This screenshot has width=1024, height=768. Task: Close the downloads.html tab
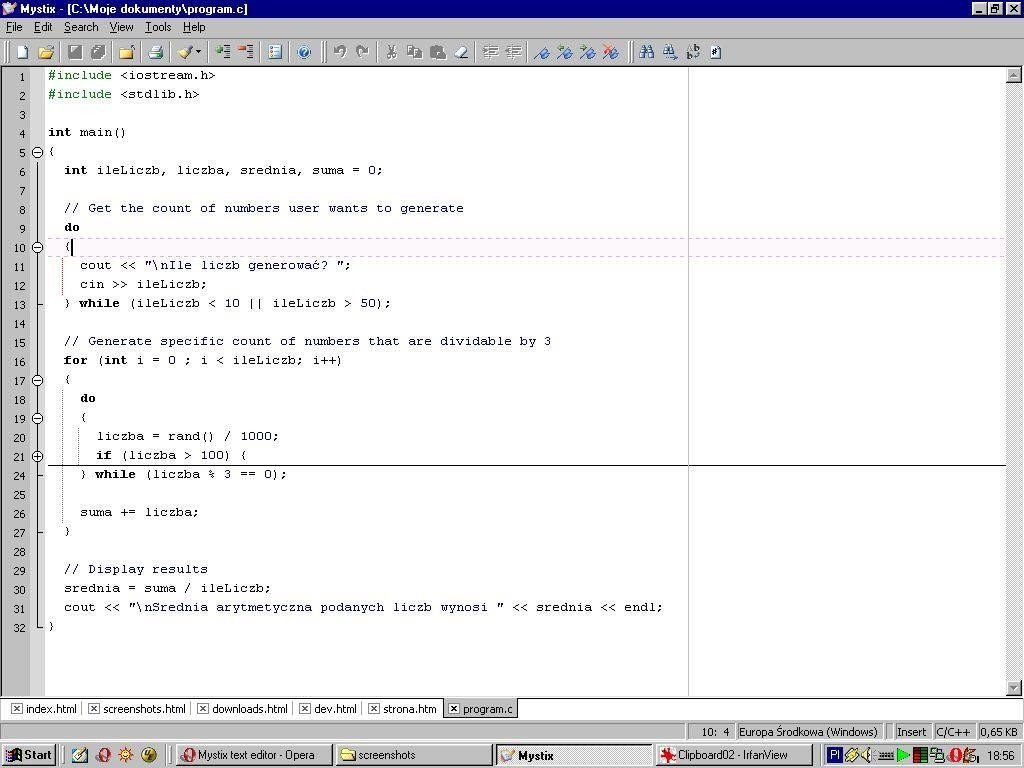[x=203, y=709]
